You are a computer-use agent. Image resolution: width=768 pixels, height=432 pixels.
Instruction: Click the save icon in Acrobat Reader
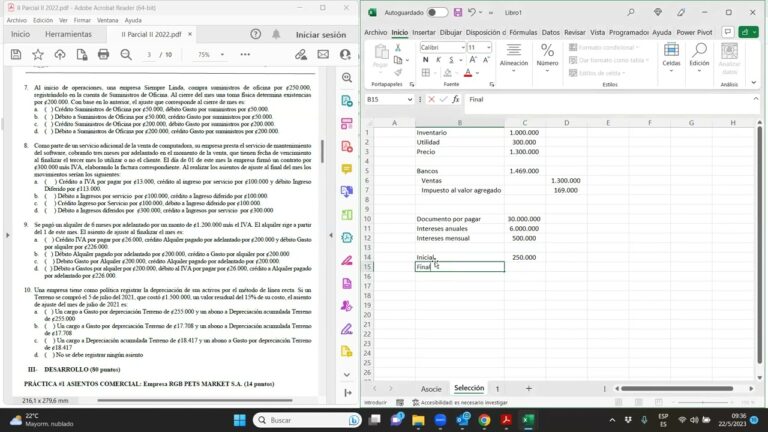pyautogui.click(x=14, y=55)
